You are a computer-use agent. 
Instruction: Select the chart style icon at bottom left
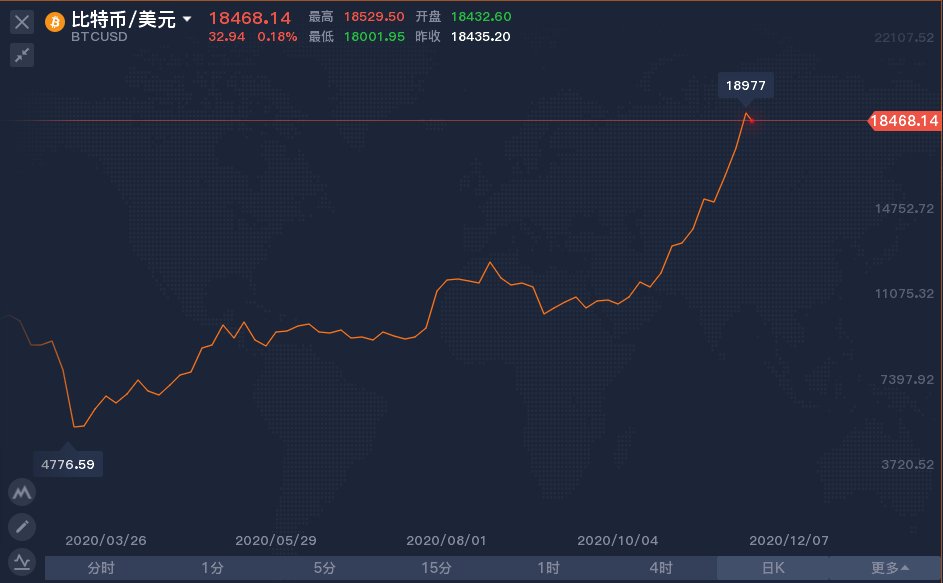coord(21,562)
